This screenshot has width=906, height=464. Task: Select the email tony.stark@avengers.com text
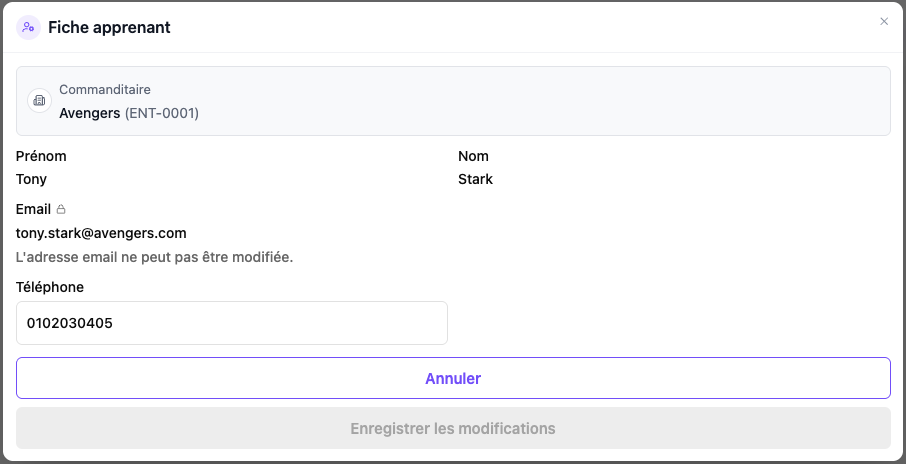[101, 233]
